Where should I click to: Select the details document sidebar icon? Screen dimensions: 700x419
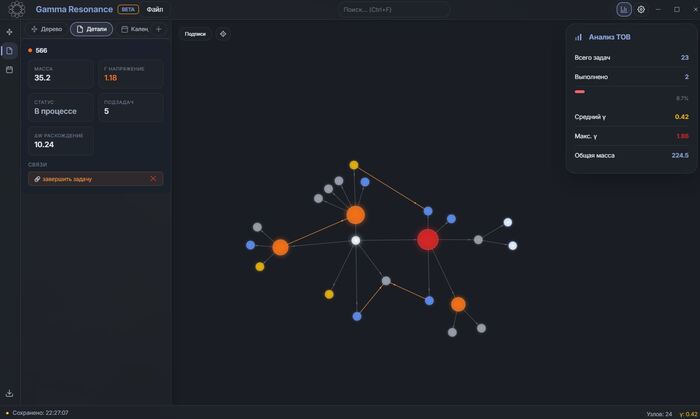click(x=9, y=51)
